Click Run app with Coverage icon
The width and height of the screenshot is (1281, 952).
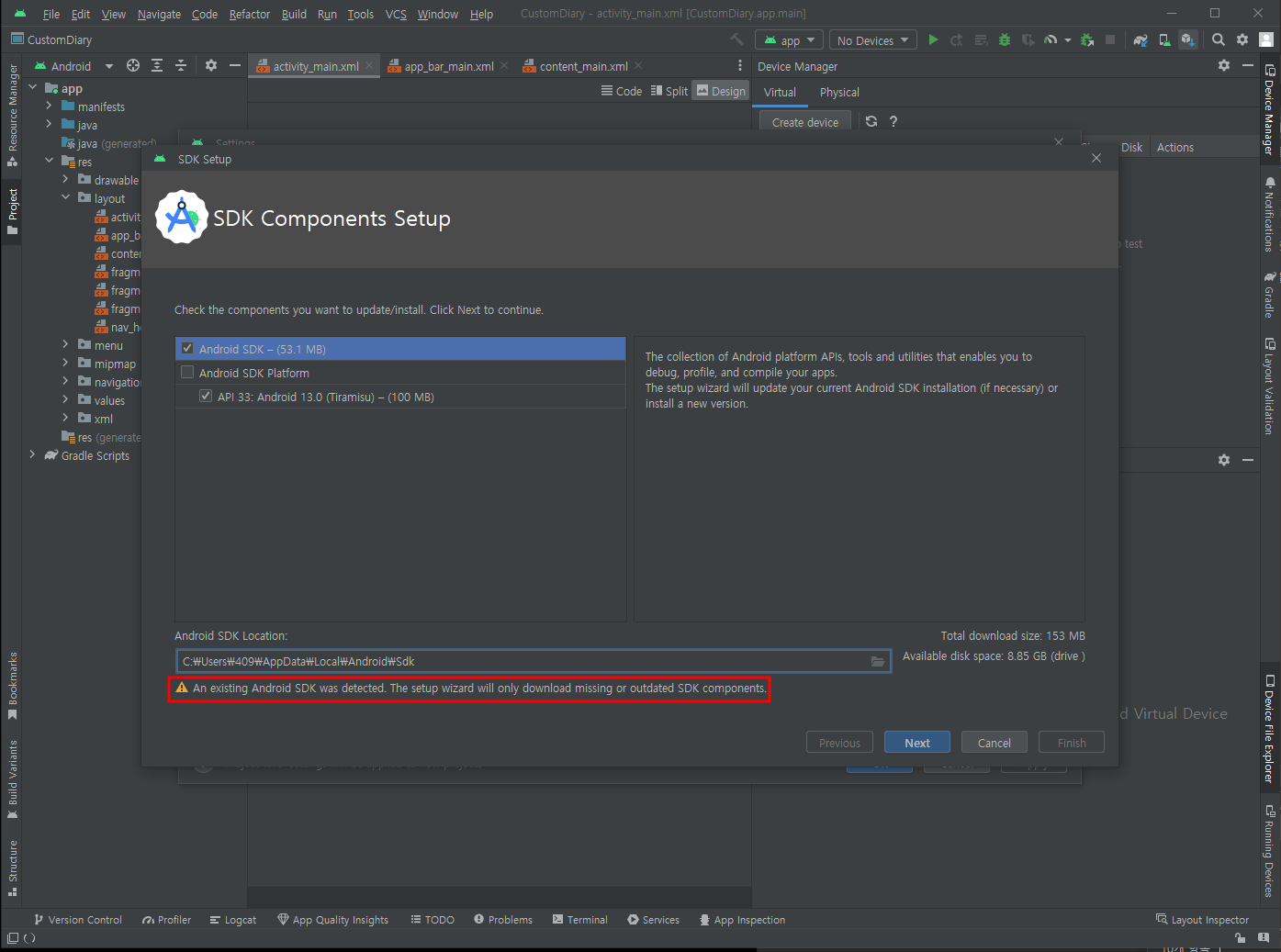(1028, 39)
